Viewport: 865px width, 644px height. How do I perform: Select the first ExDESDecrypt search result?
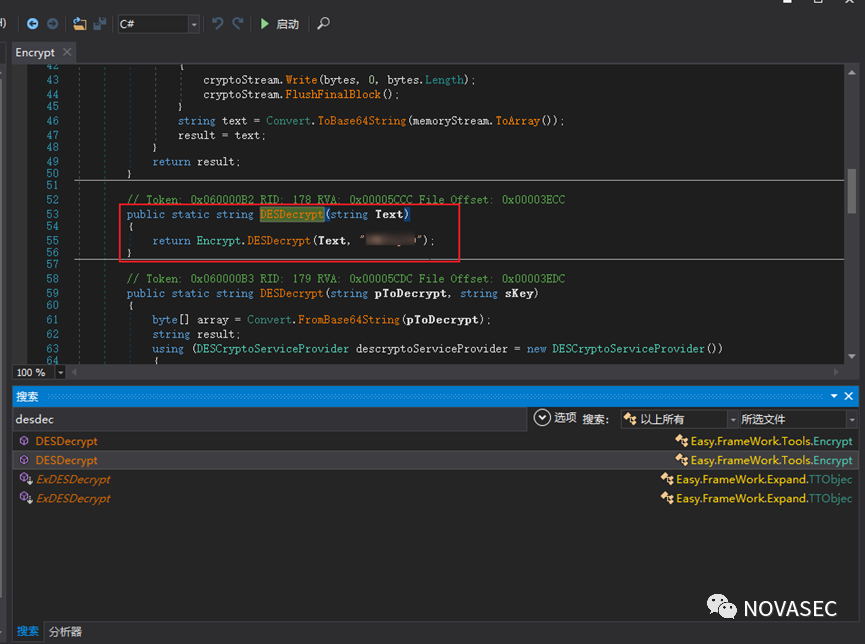point(73,479)
